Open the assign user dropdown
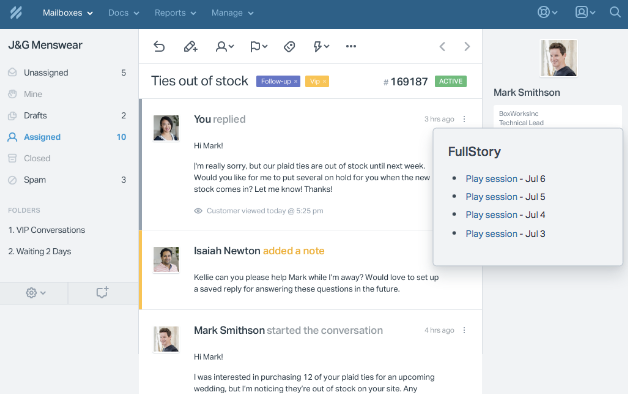The width and height of the screenshot is (628, 394). [x=224, y=46]
